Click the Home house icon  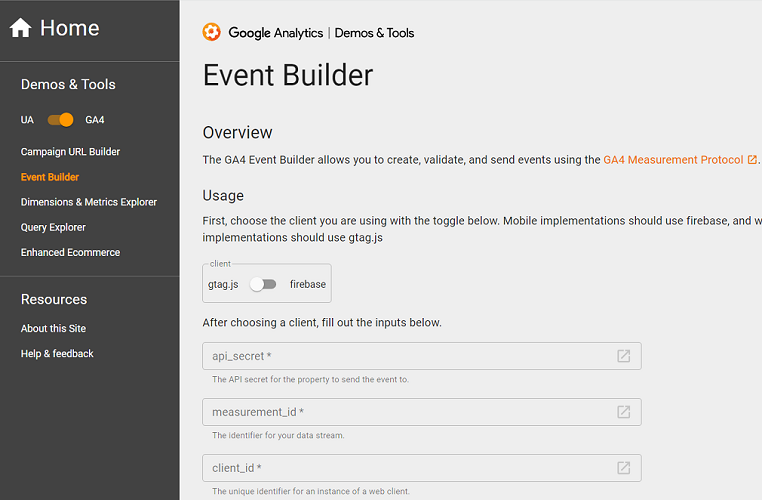click(x=20, y=28)
